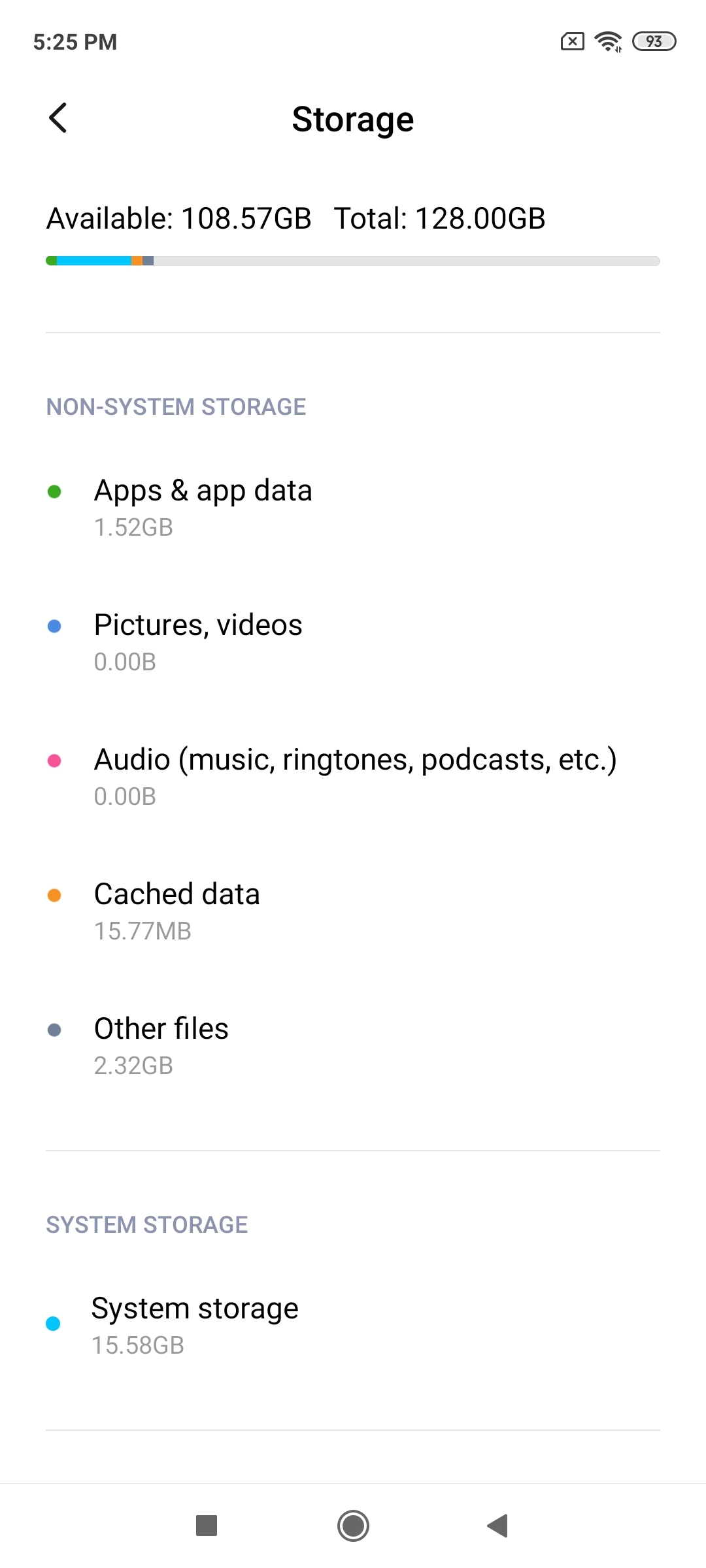
Task: Tap the orange dot beside Cached data
Action: click(x=54, y=895)
